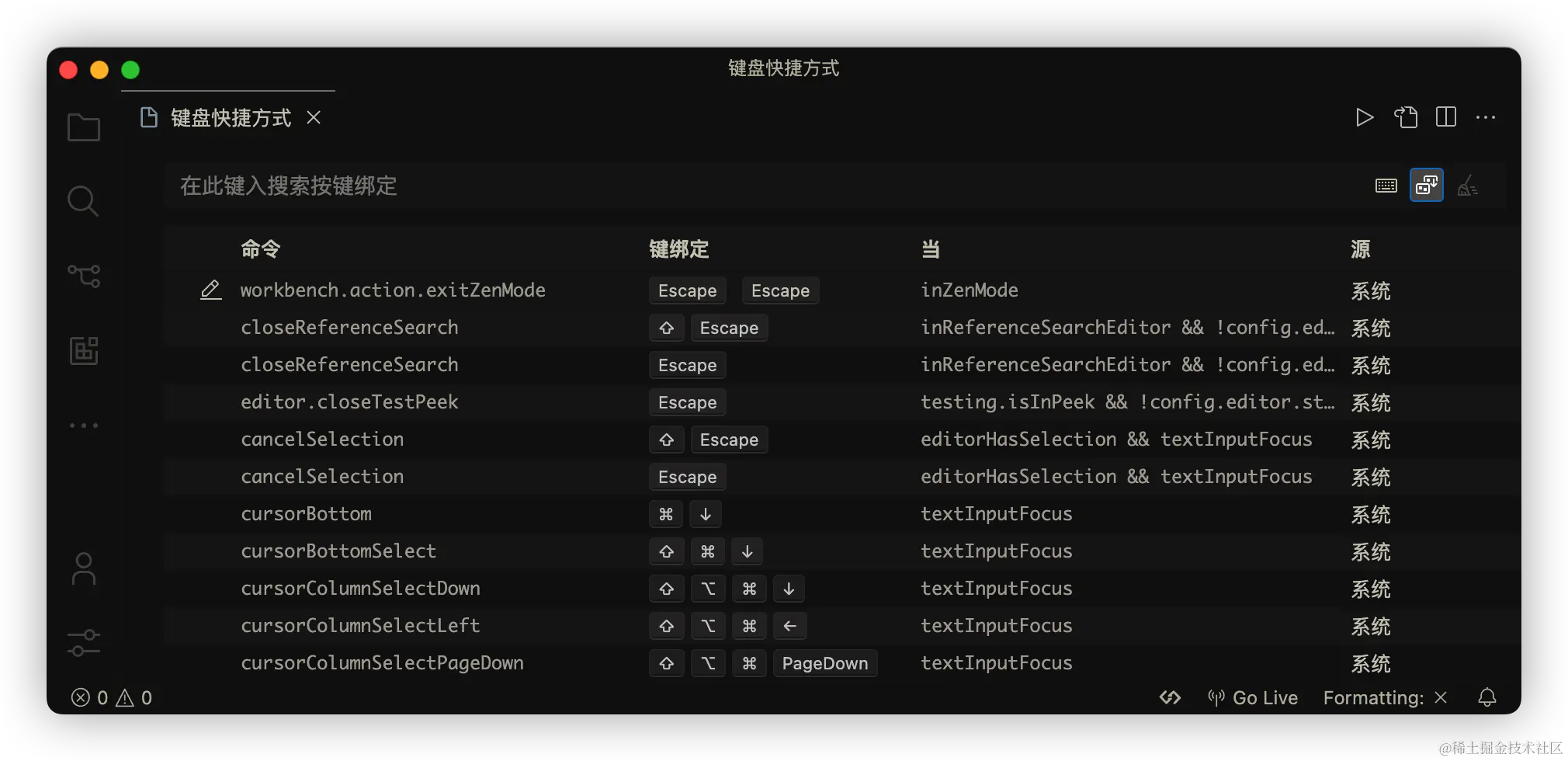Split the editor to the right
The height and width of the screenshot is (761, 1568).
click(x=1446, y=117)
